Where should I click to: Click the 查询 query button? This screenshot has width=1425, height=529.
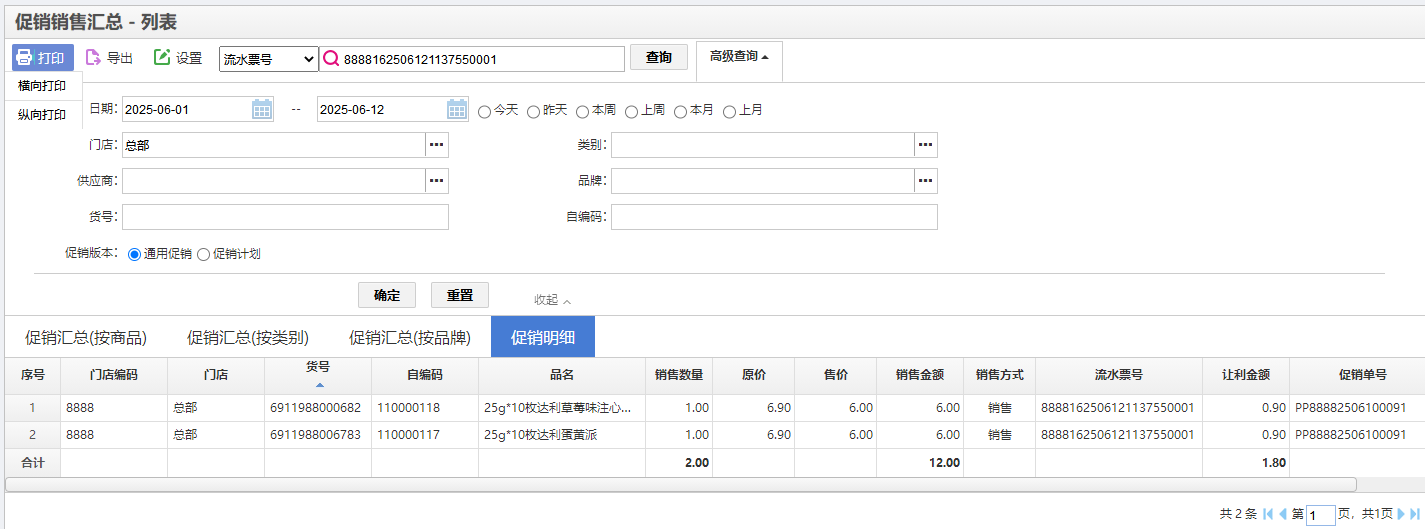click(659, 57)
